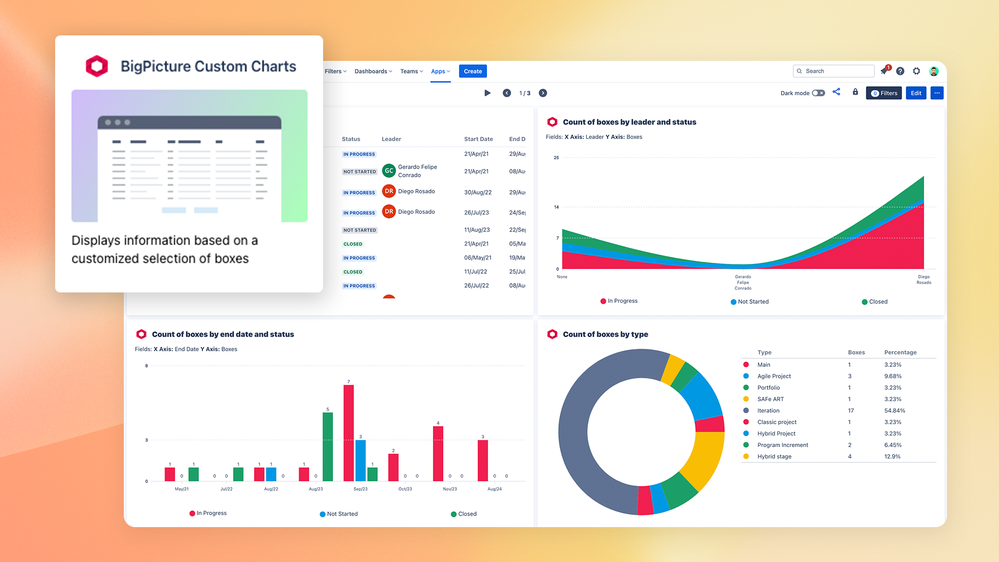Viewport: 999px width, 562px height.
Task: Click the hexagon icon of boxes by type chart
Action: (x=552, y=334)
